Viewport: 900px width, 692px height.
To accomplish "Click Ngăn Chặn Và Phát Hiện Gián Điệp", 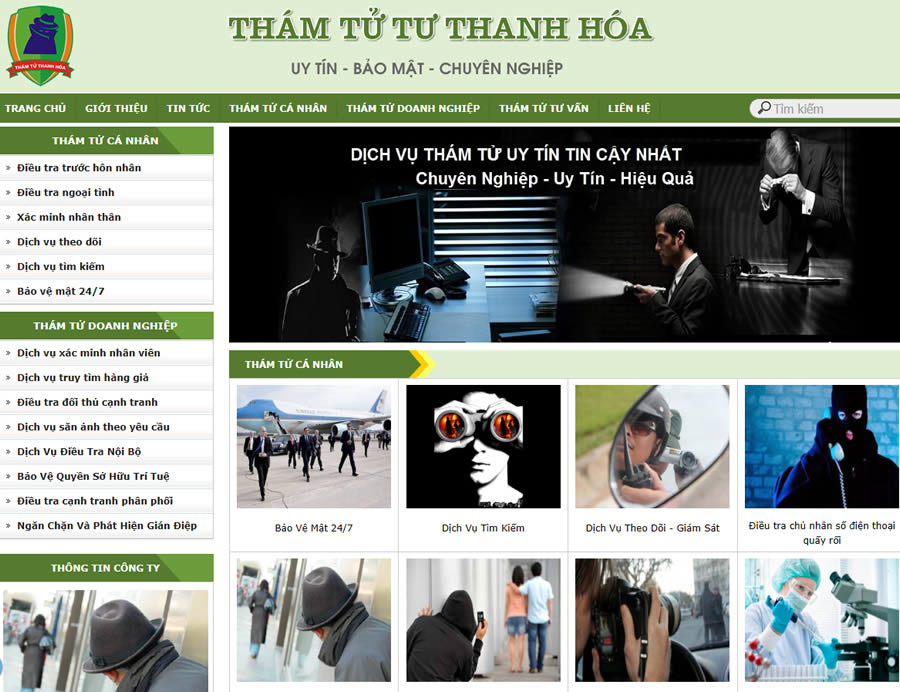I will point(107,526).
